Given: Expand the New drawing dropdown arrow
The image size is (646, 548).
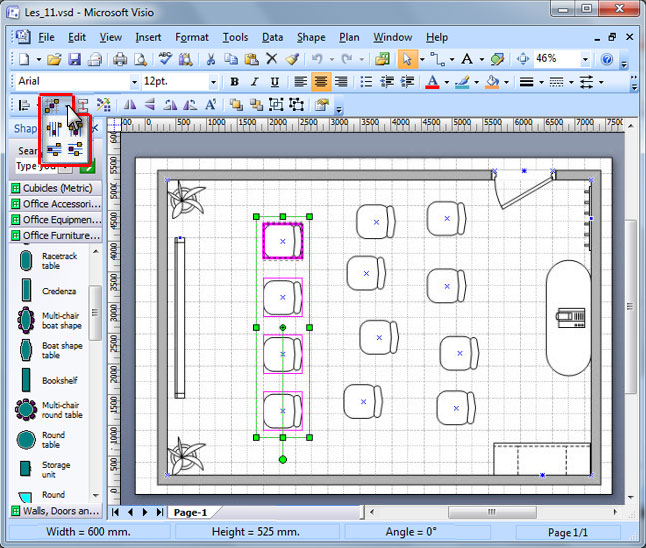Looking at the screenshot, I should click(x=39, y=60).
